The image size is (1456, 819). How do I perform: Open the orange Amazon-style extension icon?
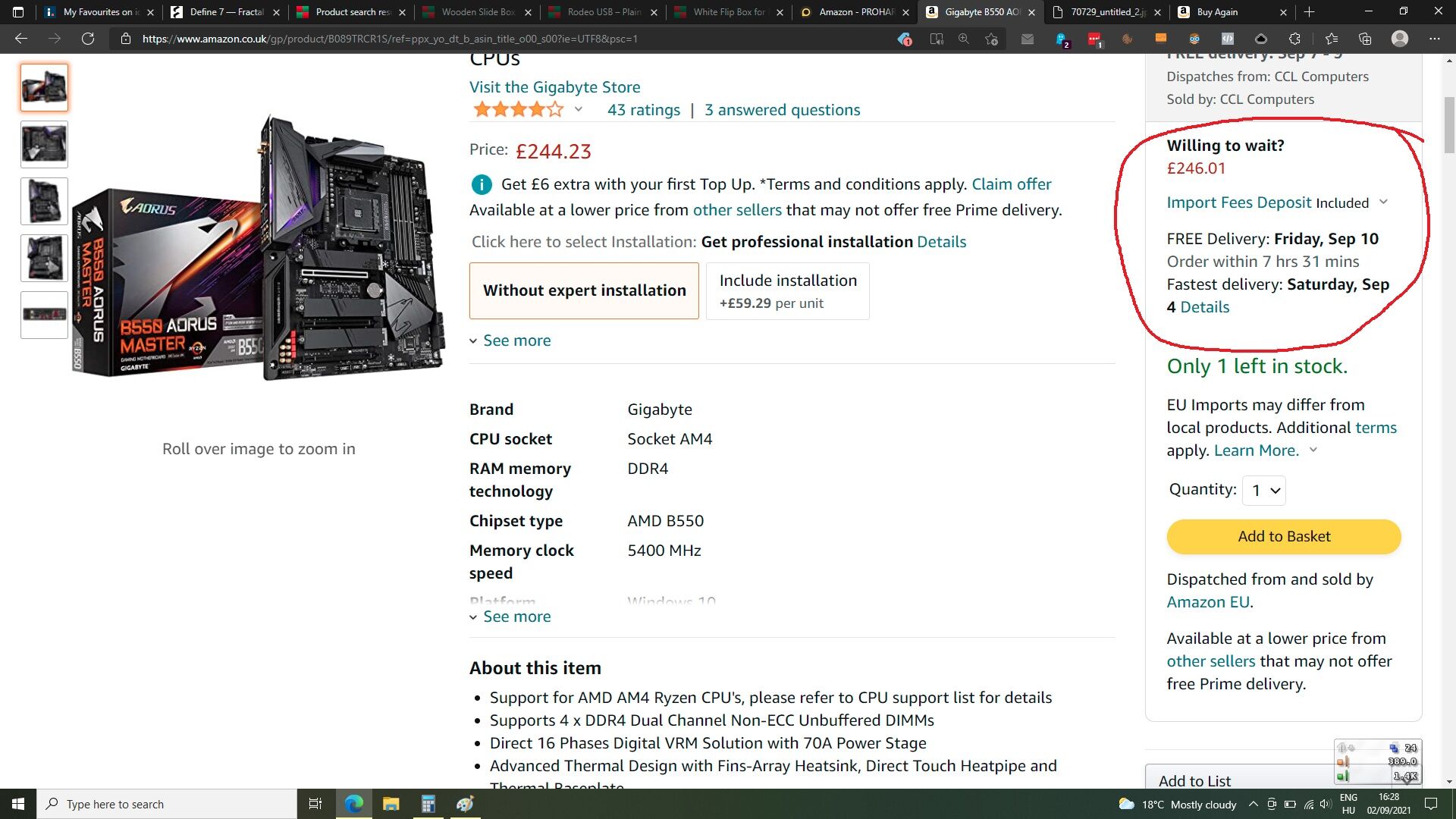[1160, 39]
